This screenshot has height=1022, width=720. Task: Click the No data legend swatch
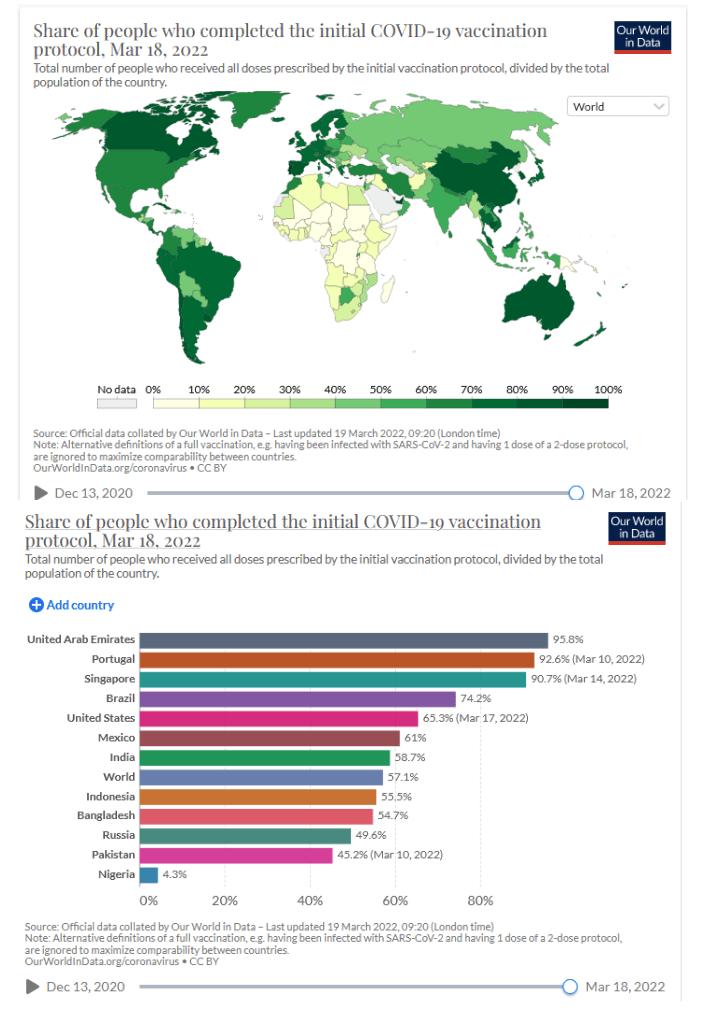point(117,404)
